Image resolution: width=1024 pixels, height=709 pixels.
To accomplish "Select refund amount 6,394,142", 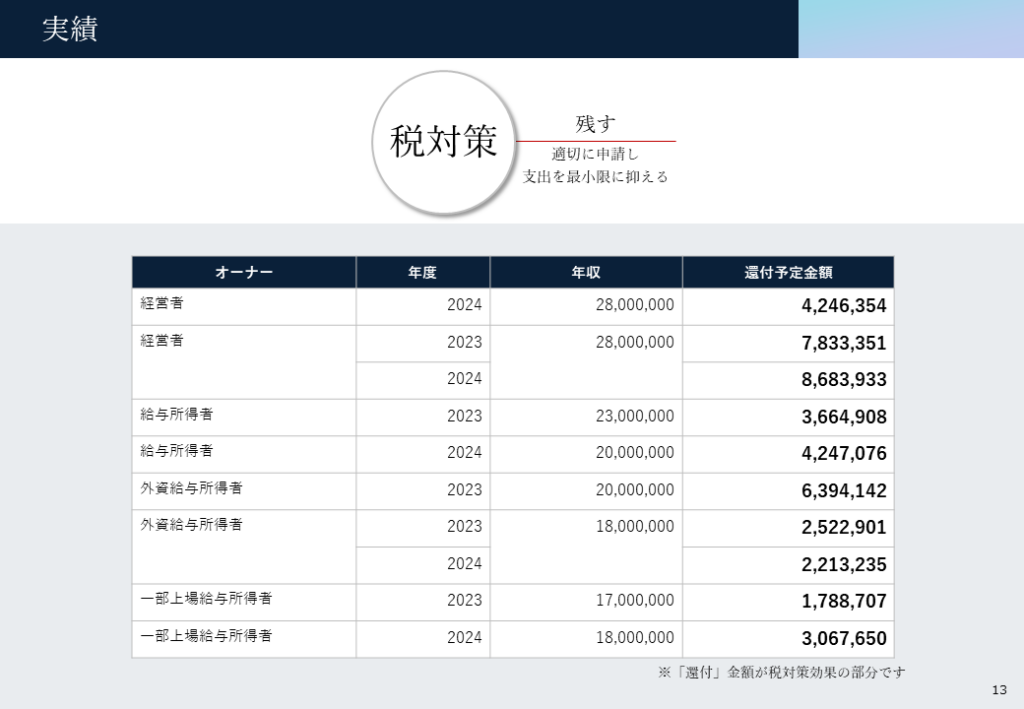I will [844, 490].
